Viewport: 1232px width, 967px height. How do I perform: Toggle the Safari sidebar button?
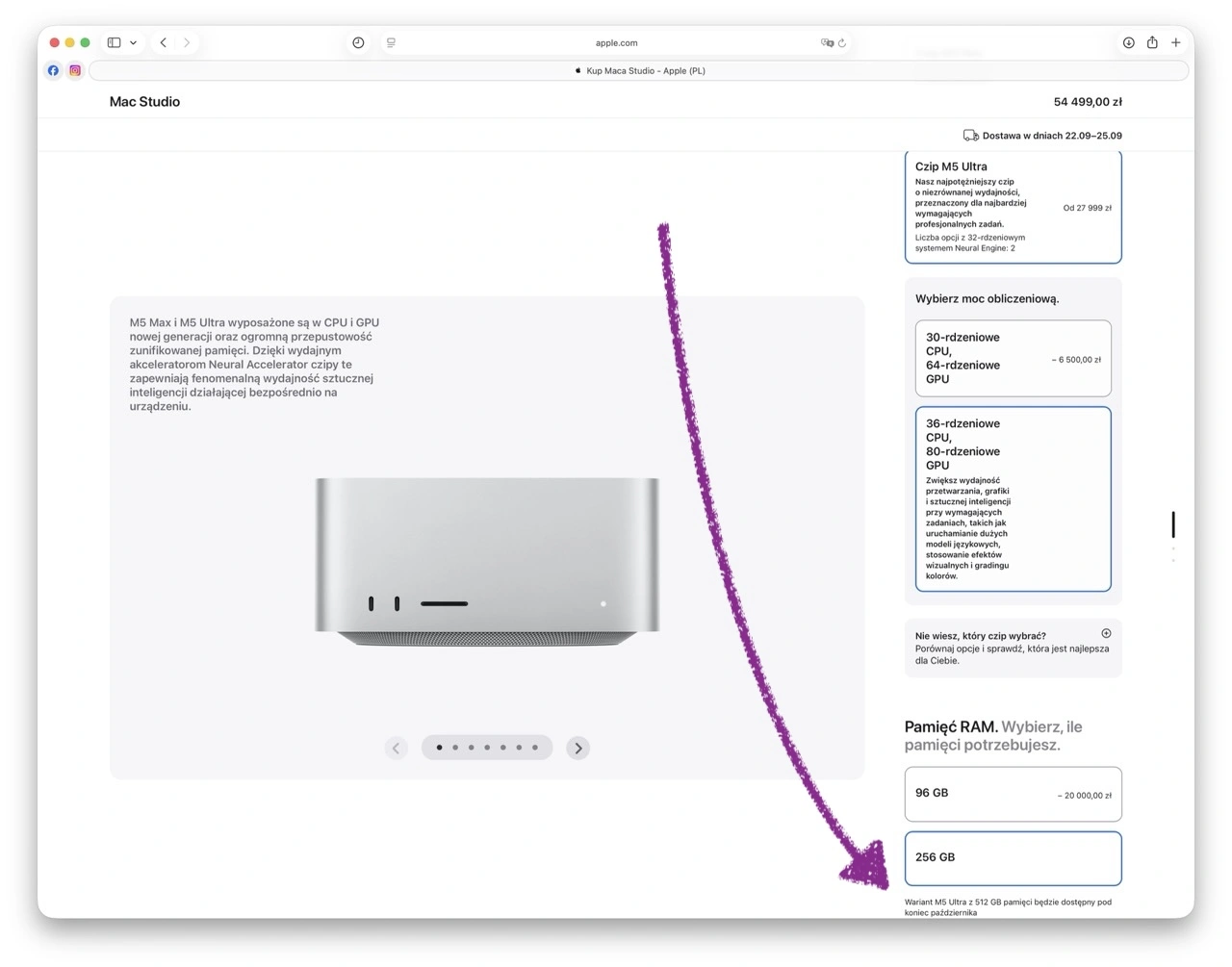coord(114,42)
